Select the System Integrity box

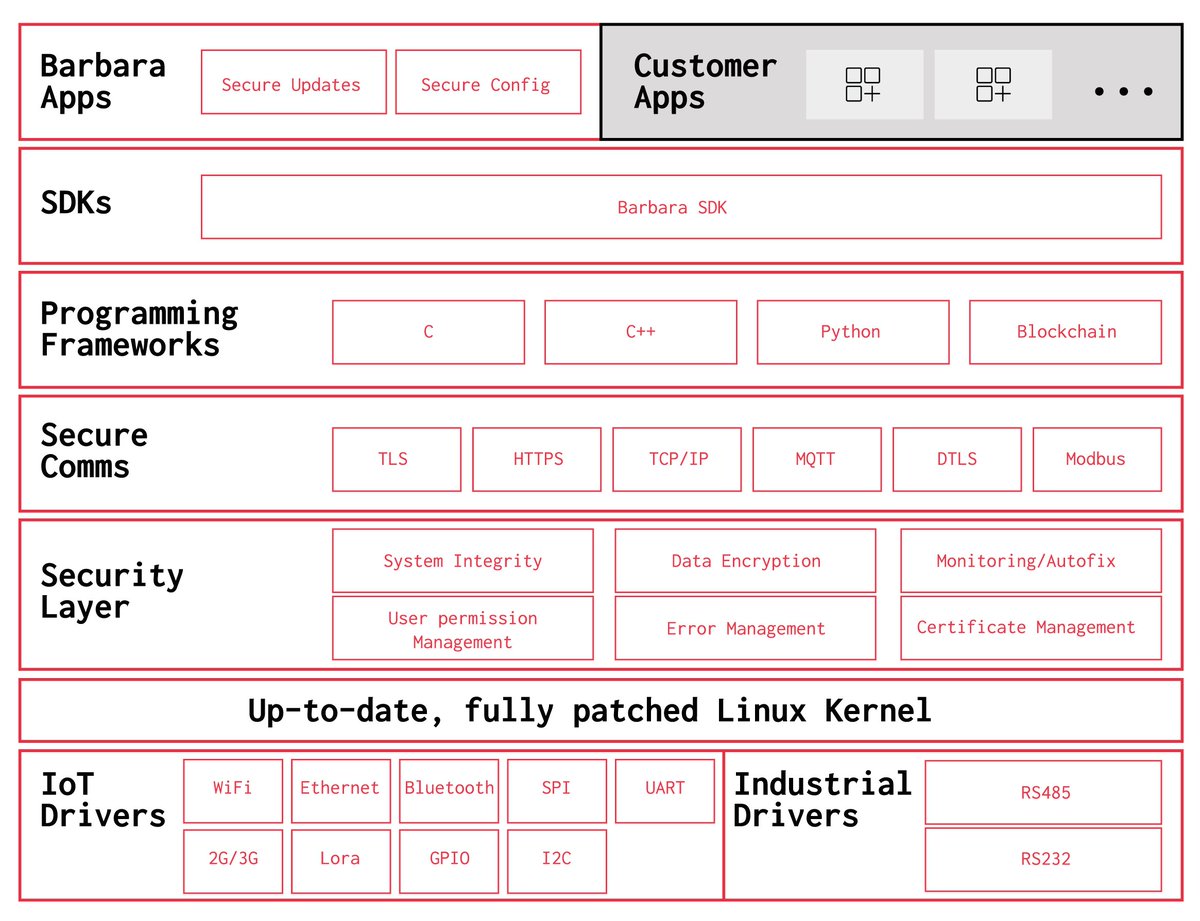(462, 561)
